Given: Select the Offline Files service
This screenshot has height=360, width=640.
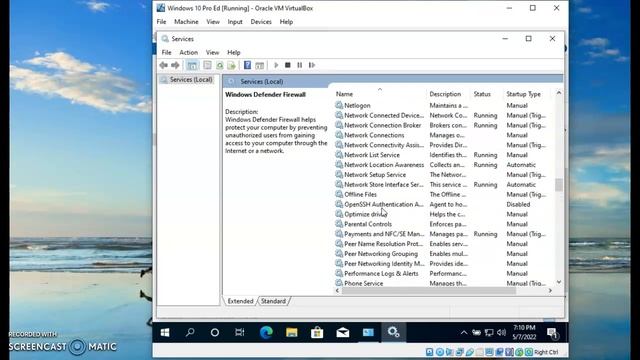Looking at the screenshot, I should point(442,194).
